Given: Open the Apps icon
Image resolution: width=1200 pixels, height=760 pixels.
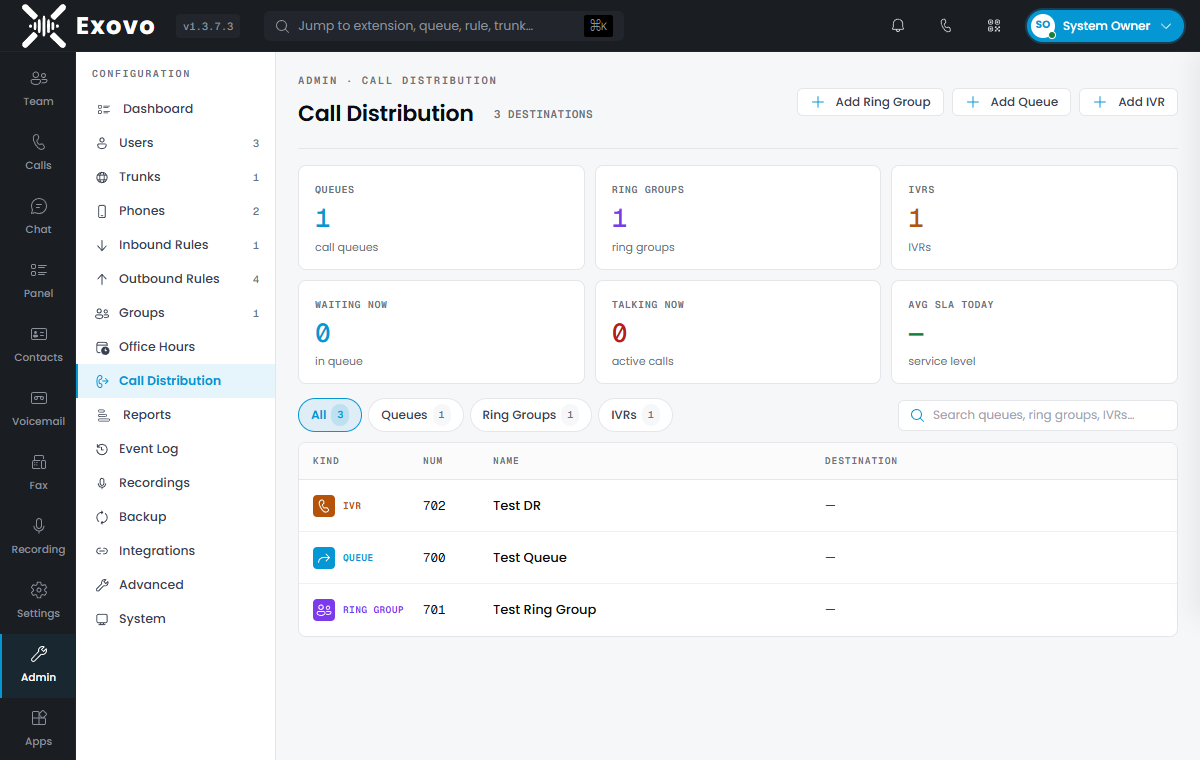Looking at the screenshot, I should click(x=38, y=718).
